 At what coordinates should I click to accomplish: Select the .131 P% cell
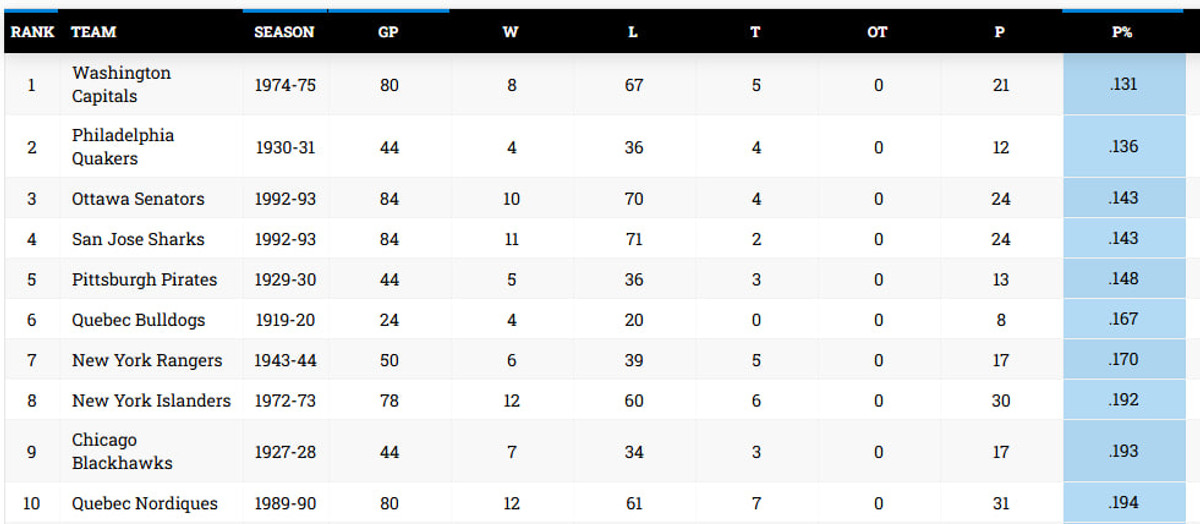pos(1123,85)
